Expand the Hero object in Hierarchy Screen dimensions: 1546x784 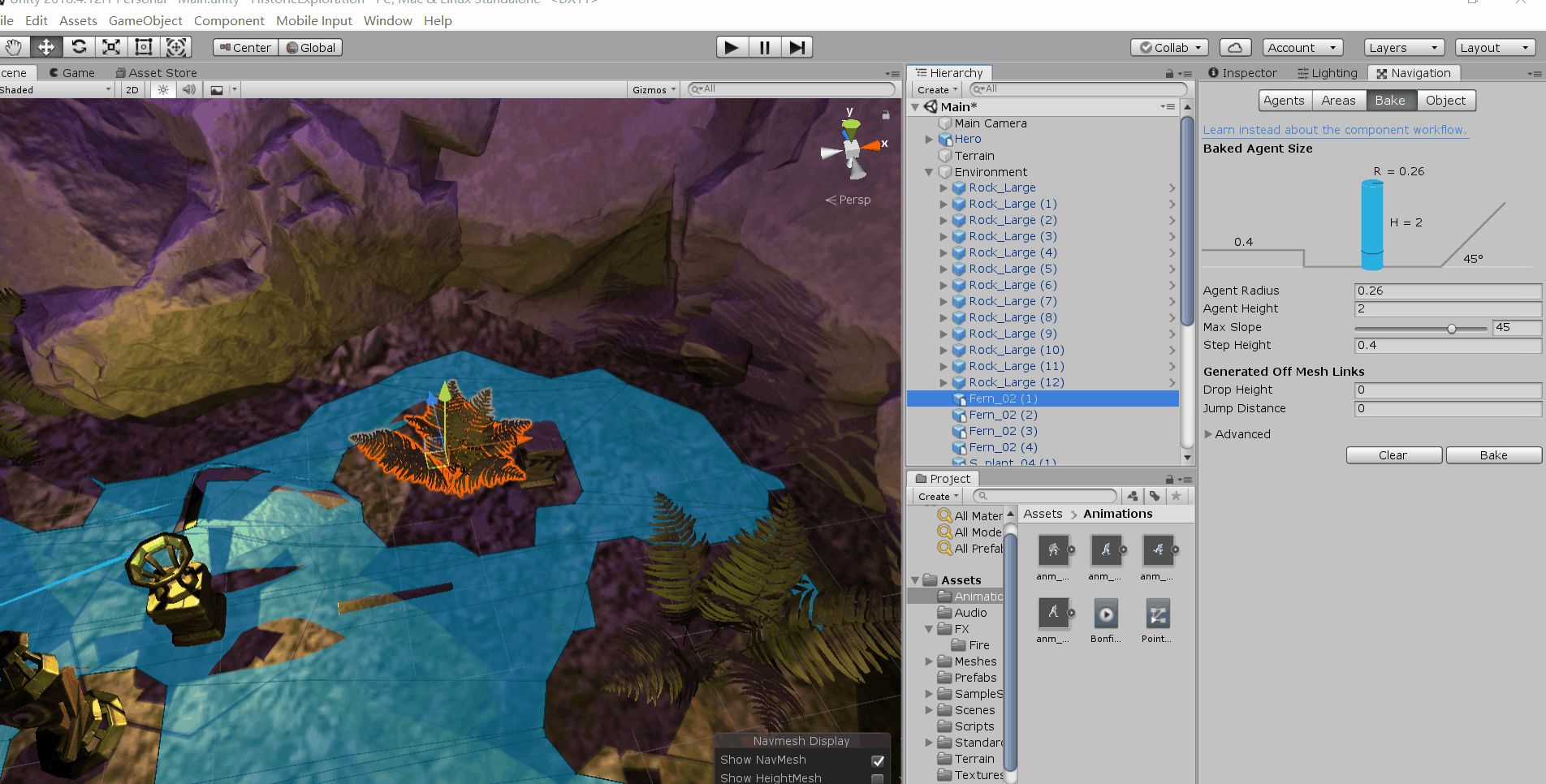[930, 139]
